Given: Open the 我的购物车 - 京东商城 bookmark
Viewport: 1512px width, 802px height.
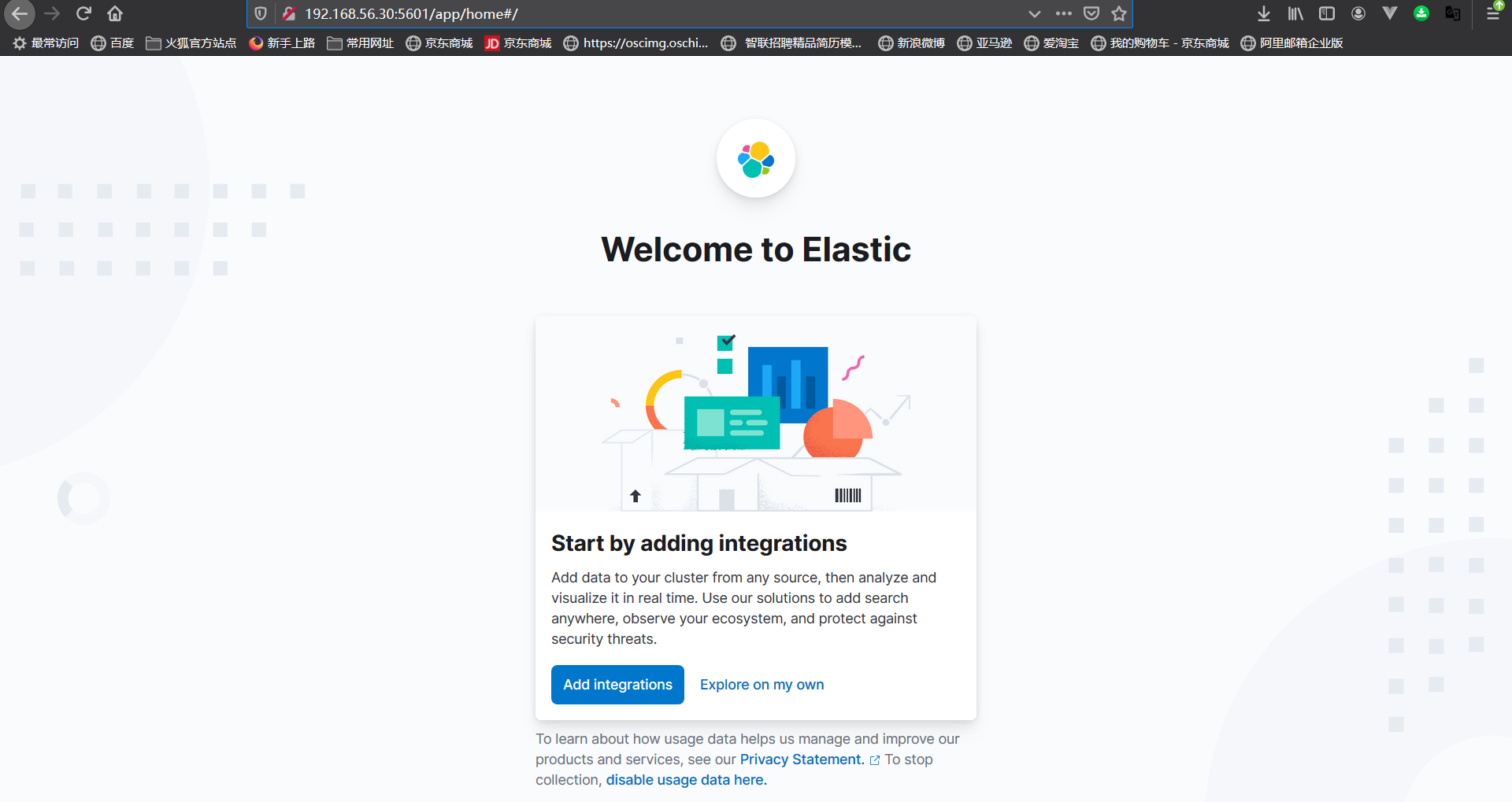Looking at the screenshot, I should tap(1160, 43).
